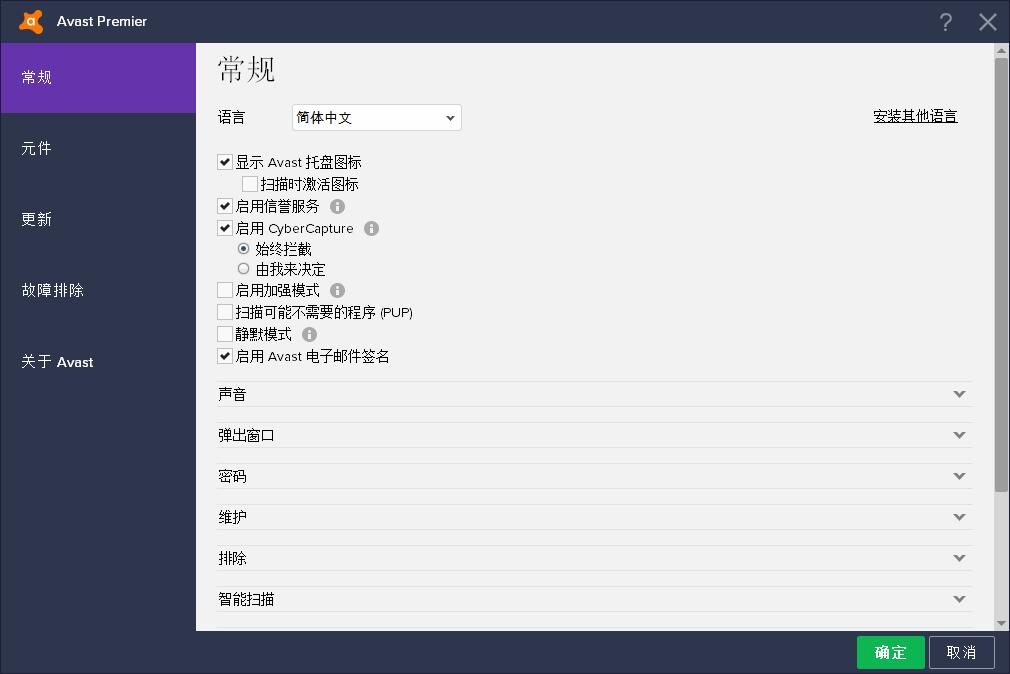Open the 语言 dropdown showing 简体中文

pos(376,117)
